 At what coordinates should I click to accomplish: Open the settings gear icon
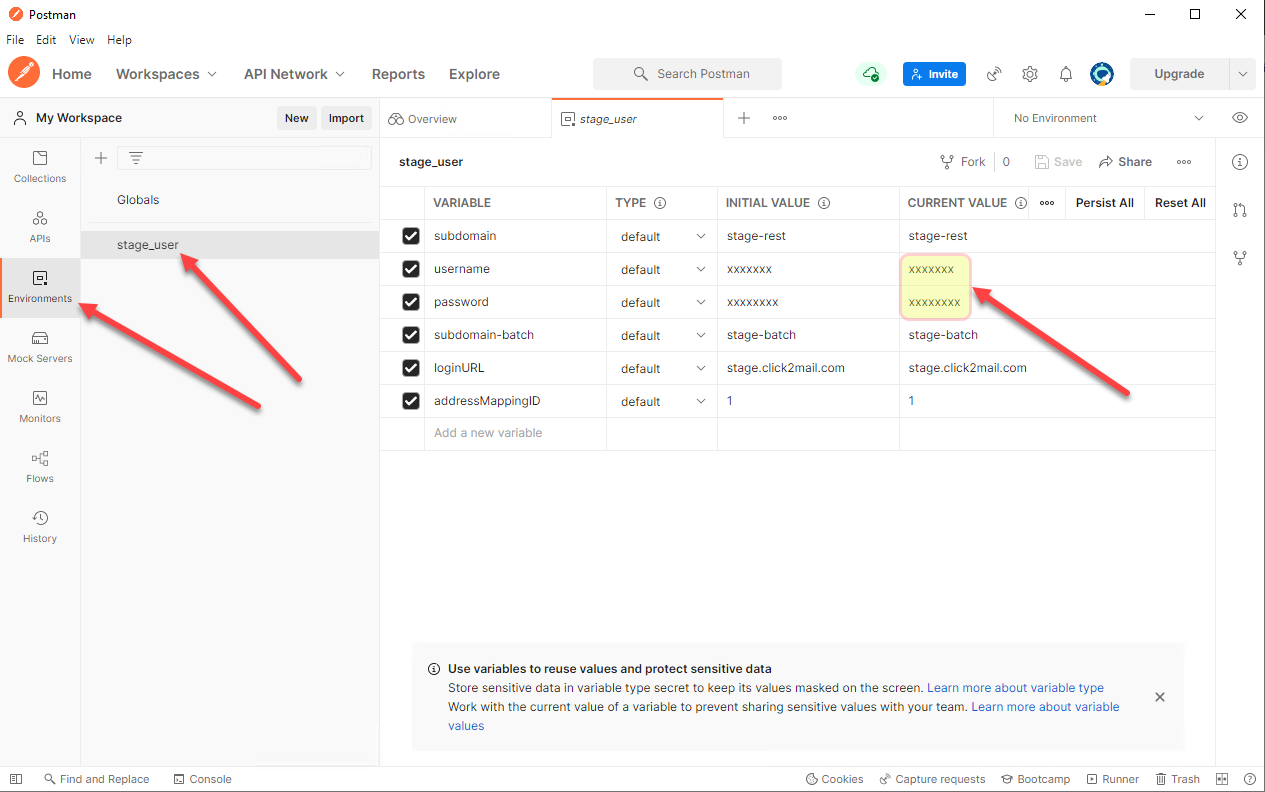pos(1030,74)
